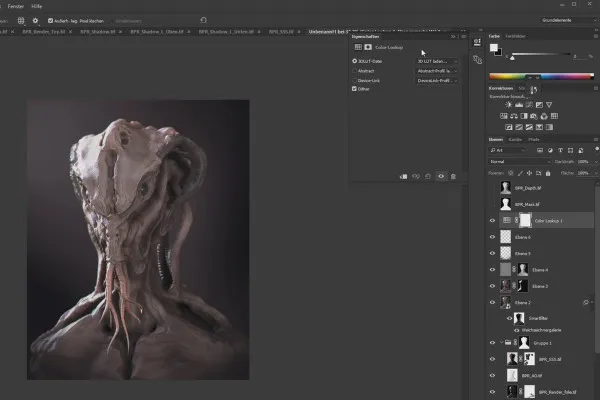Collapse the Eigenschaften panel with double arrows

click(453, 37)
